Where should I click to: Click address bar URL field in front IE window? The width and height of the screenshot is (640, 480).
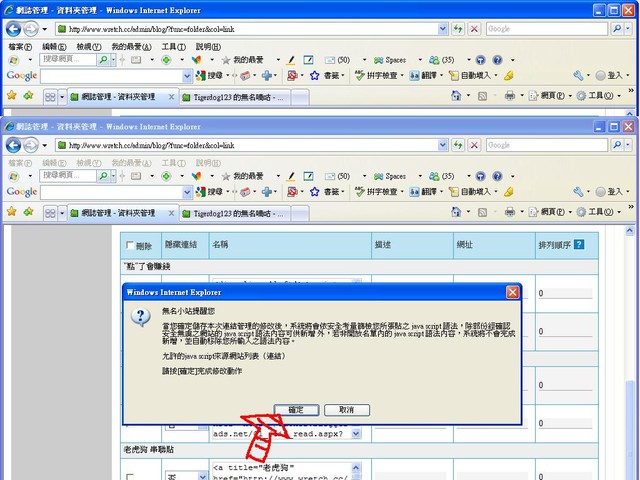(x=247, y=145)
